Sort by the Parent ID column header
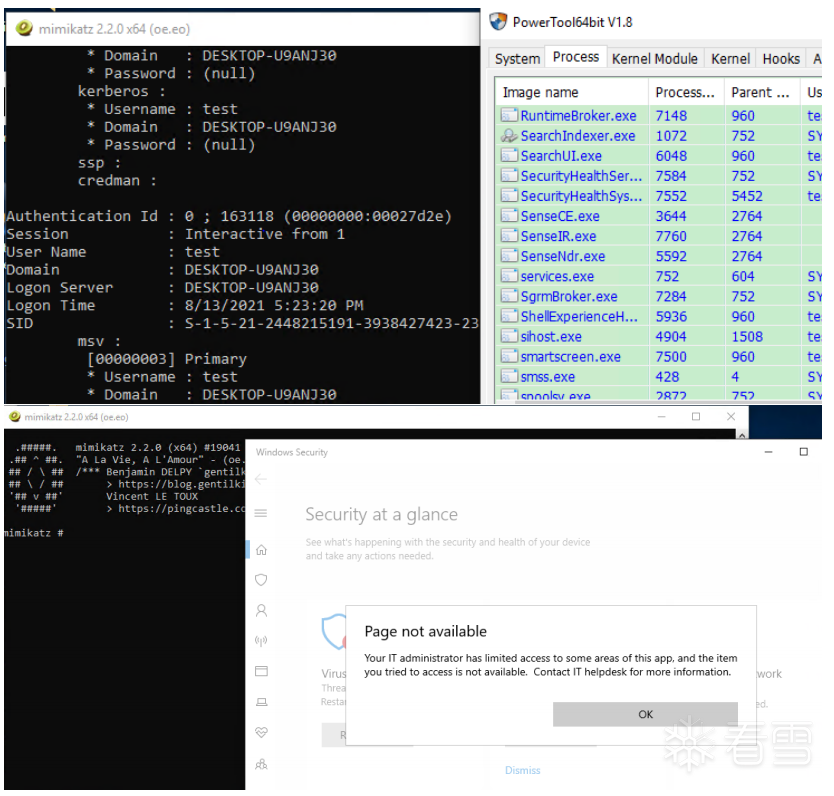 point(762,92)
